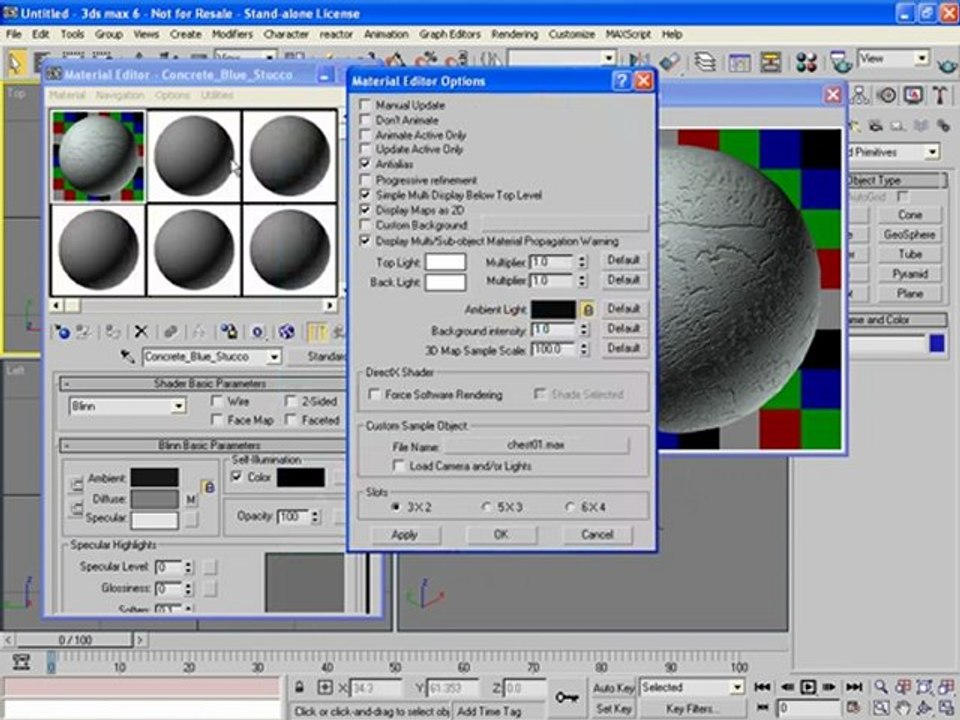Click the Zoom Extents viewport icon
Viewport: 960px width, 720px height.
[926, 687]
